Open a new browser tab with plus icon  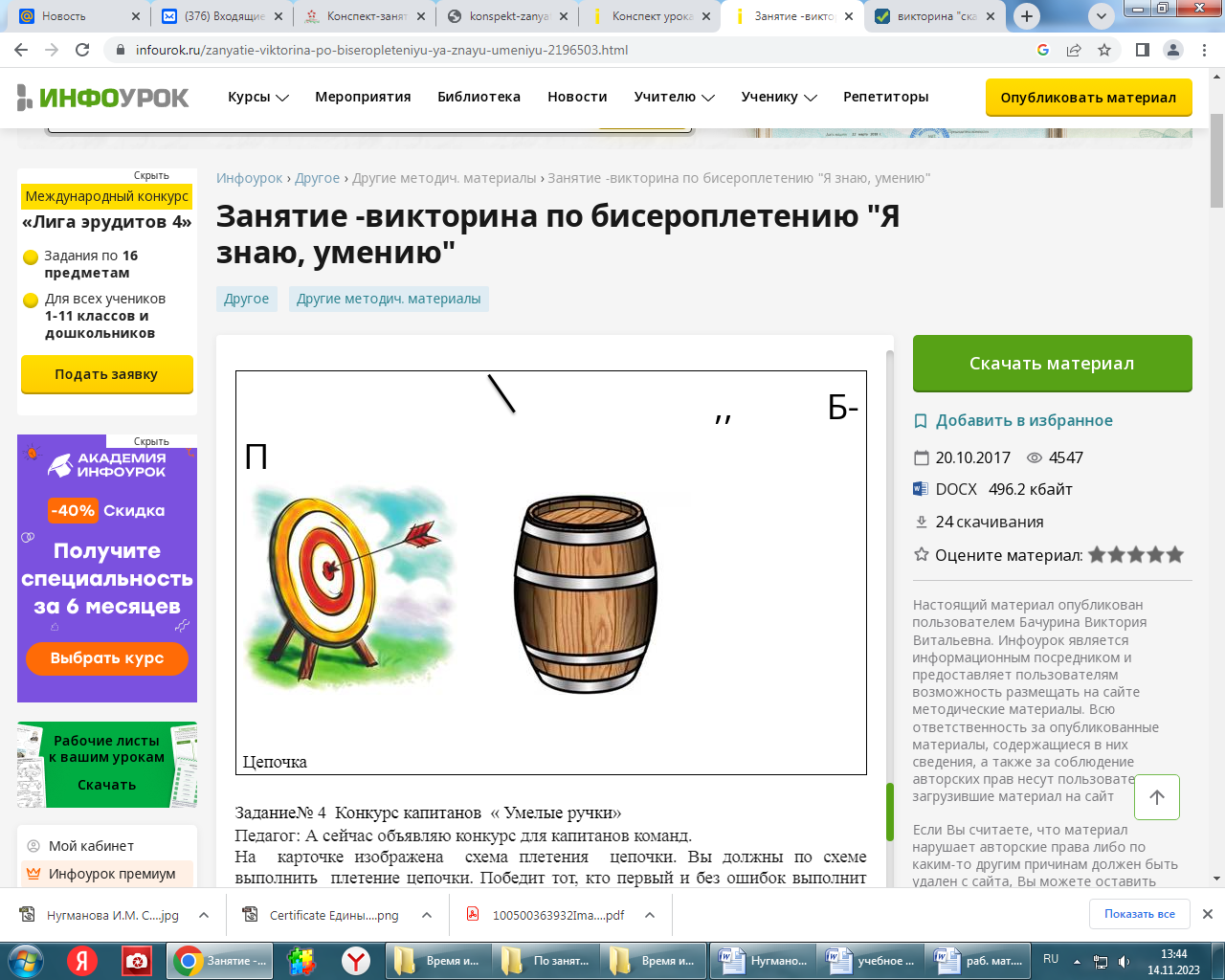1027,16
